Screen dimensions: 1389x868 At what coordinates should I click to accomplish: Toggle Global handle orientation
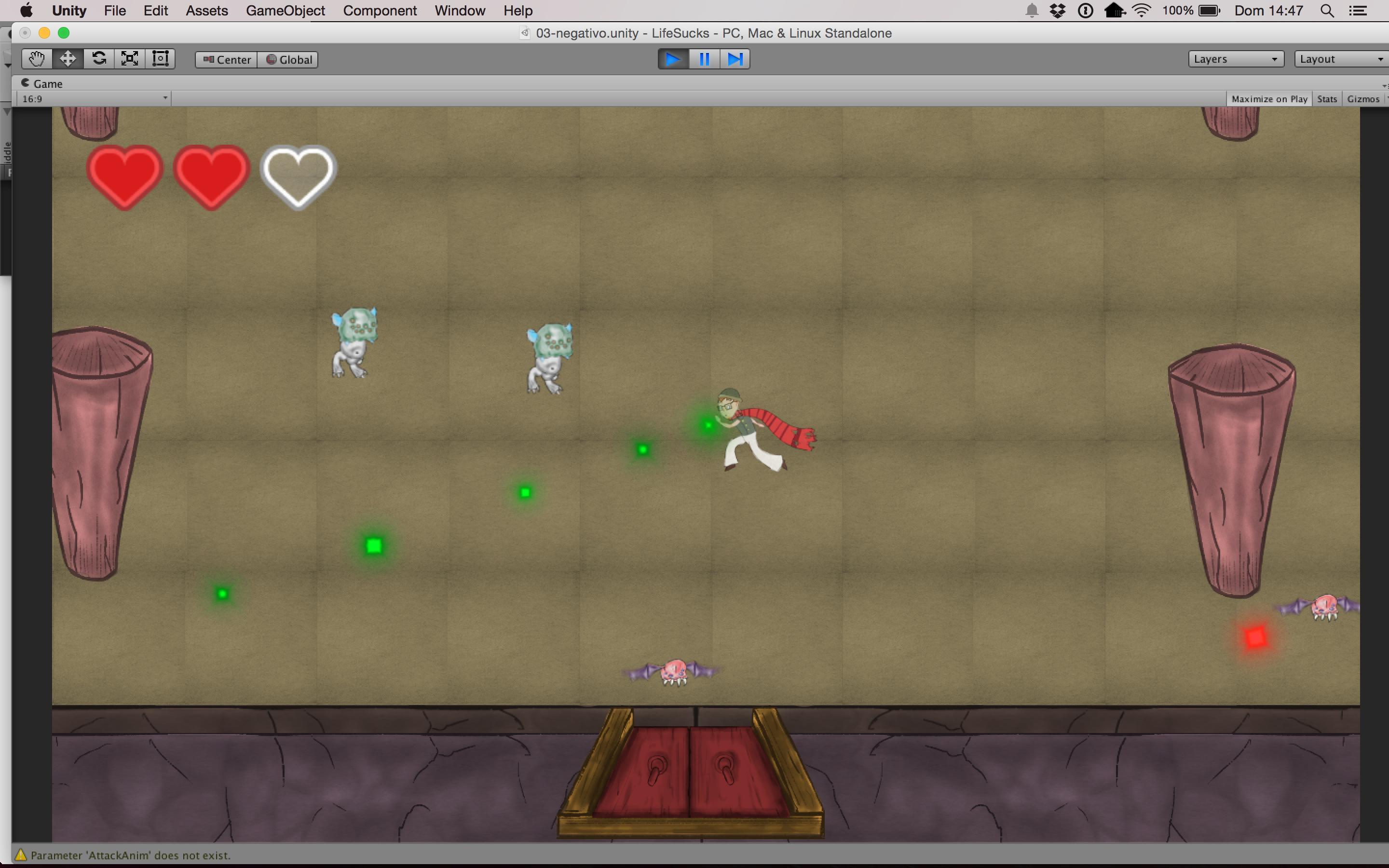[288, 60]
